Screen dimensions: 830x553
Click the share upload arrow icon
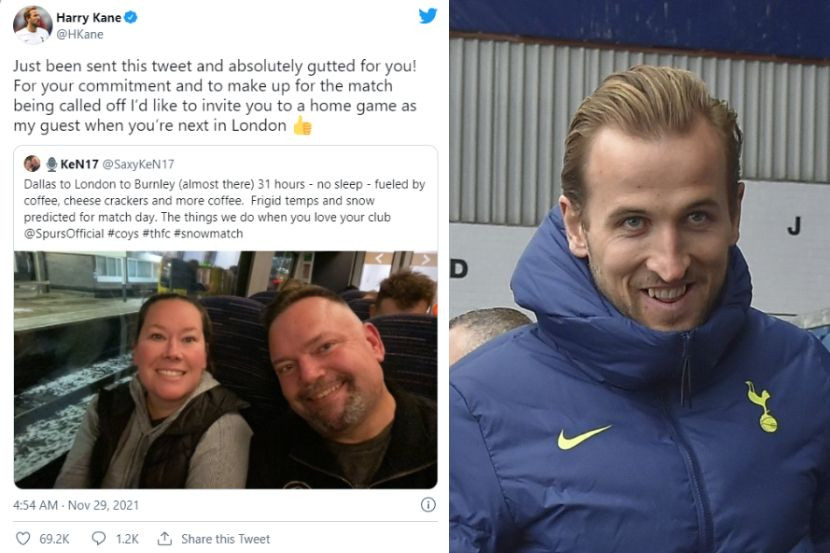[x=165, y=539]
